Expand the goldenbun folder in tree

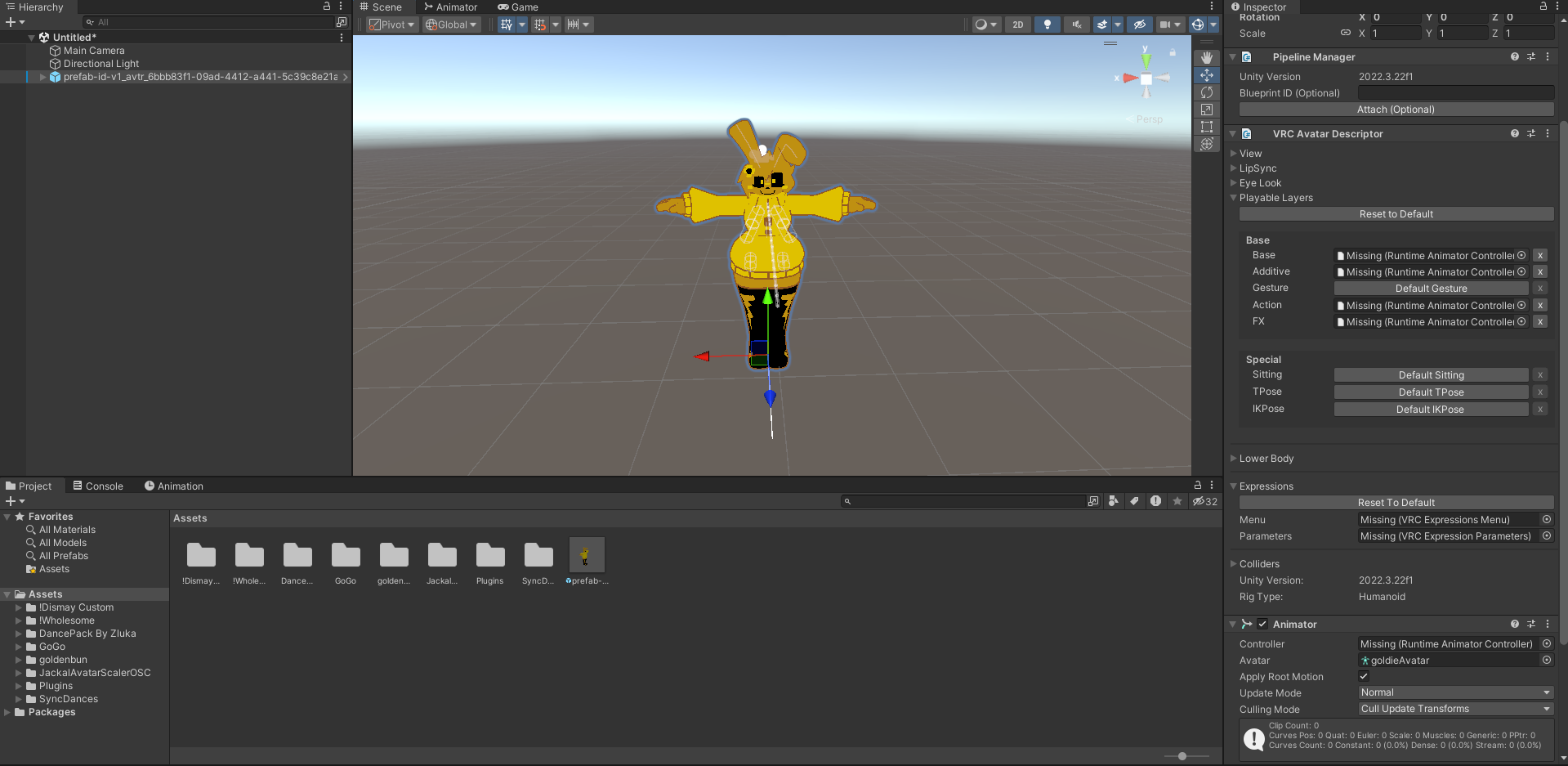pos(18,660)
